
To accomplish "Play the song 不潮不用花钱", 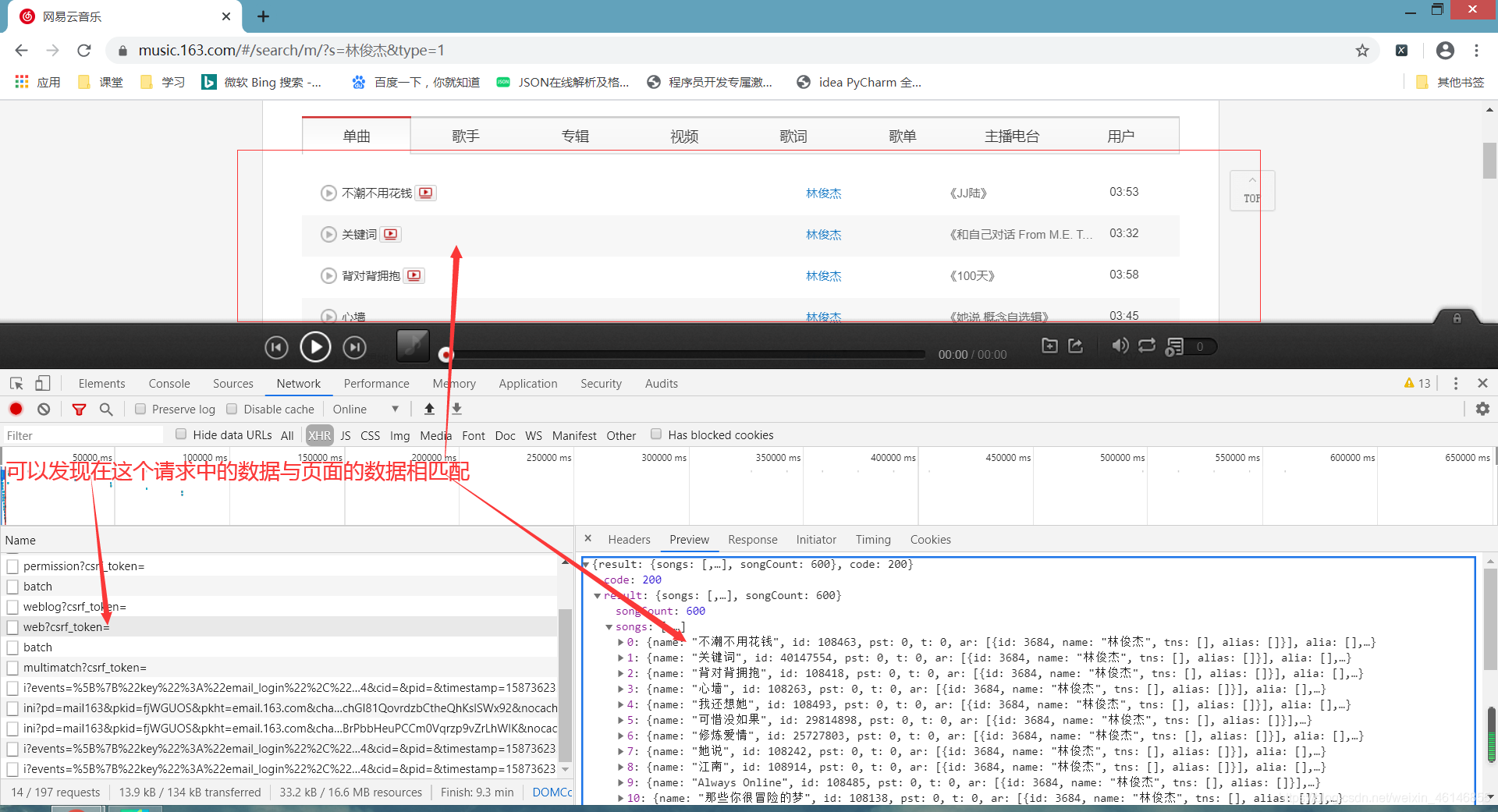I will [x=328, y=193].
